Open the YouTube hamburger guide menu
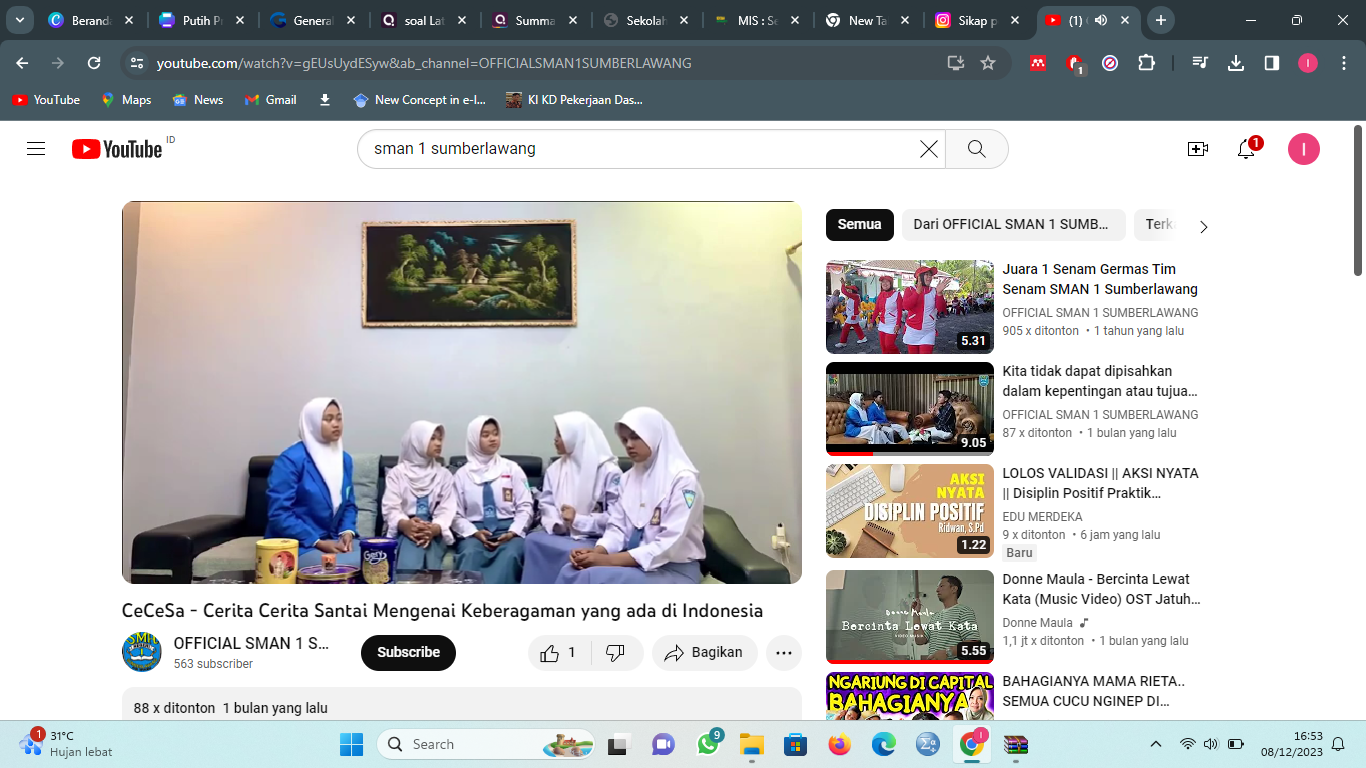The height and width of the screenshot is (768, 1366). tap(36, 149)
